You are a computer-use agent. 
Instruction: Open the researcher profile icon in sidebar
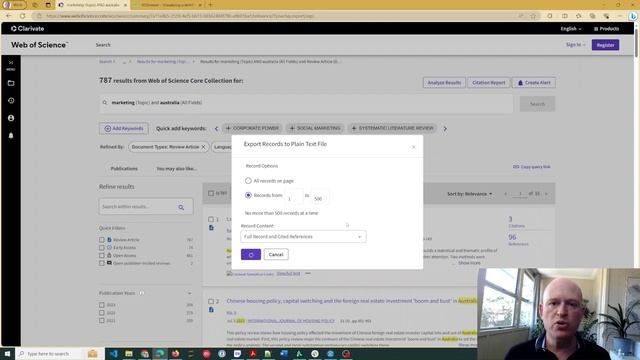(11, 118)
